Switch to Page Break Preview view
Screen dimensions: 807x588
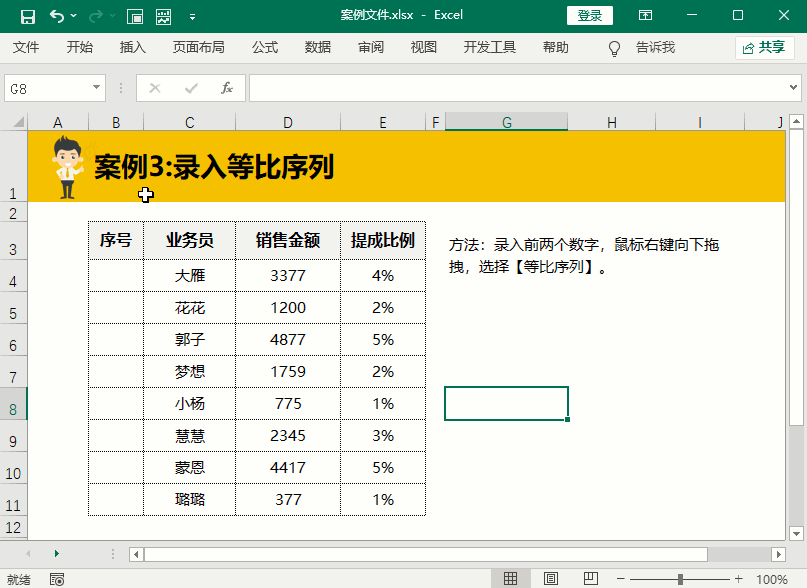tap(589, 579)
